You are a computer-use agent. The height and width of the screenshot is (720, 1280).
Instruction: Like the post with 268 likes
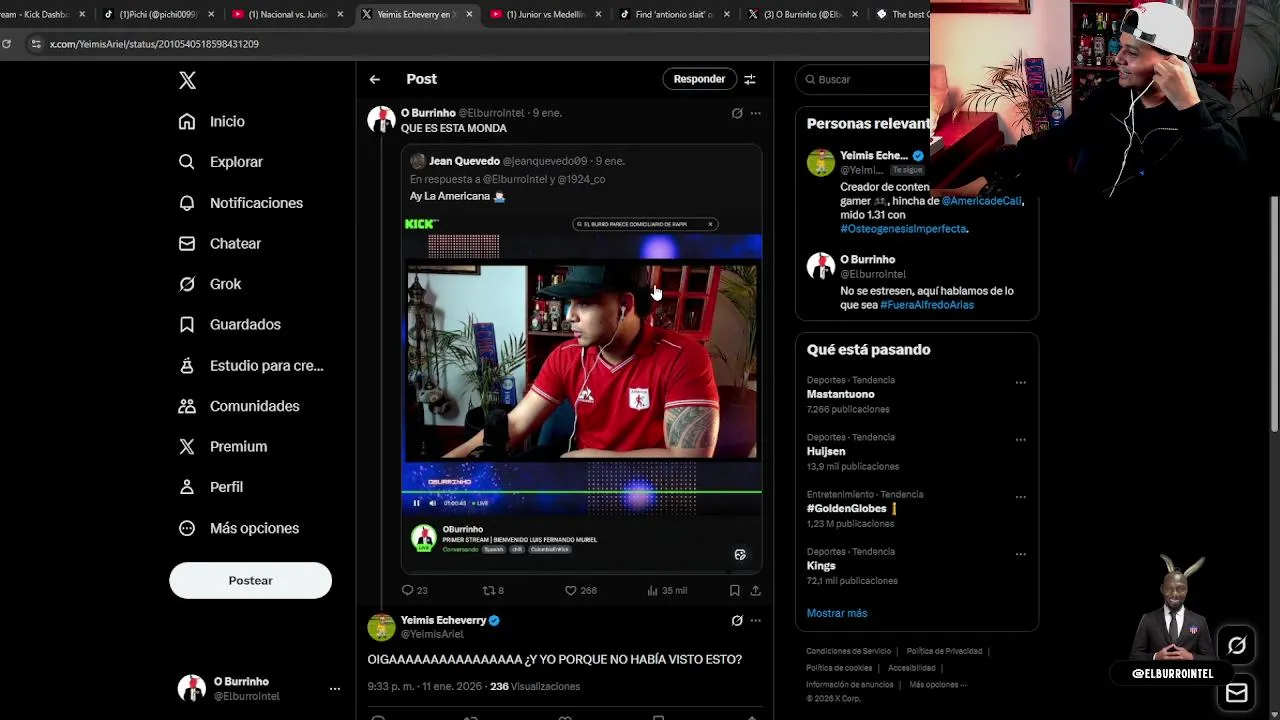(580, 590)
